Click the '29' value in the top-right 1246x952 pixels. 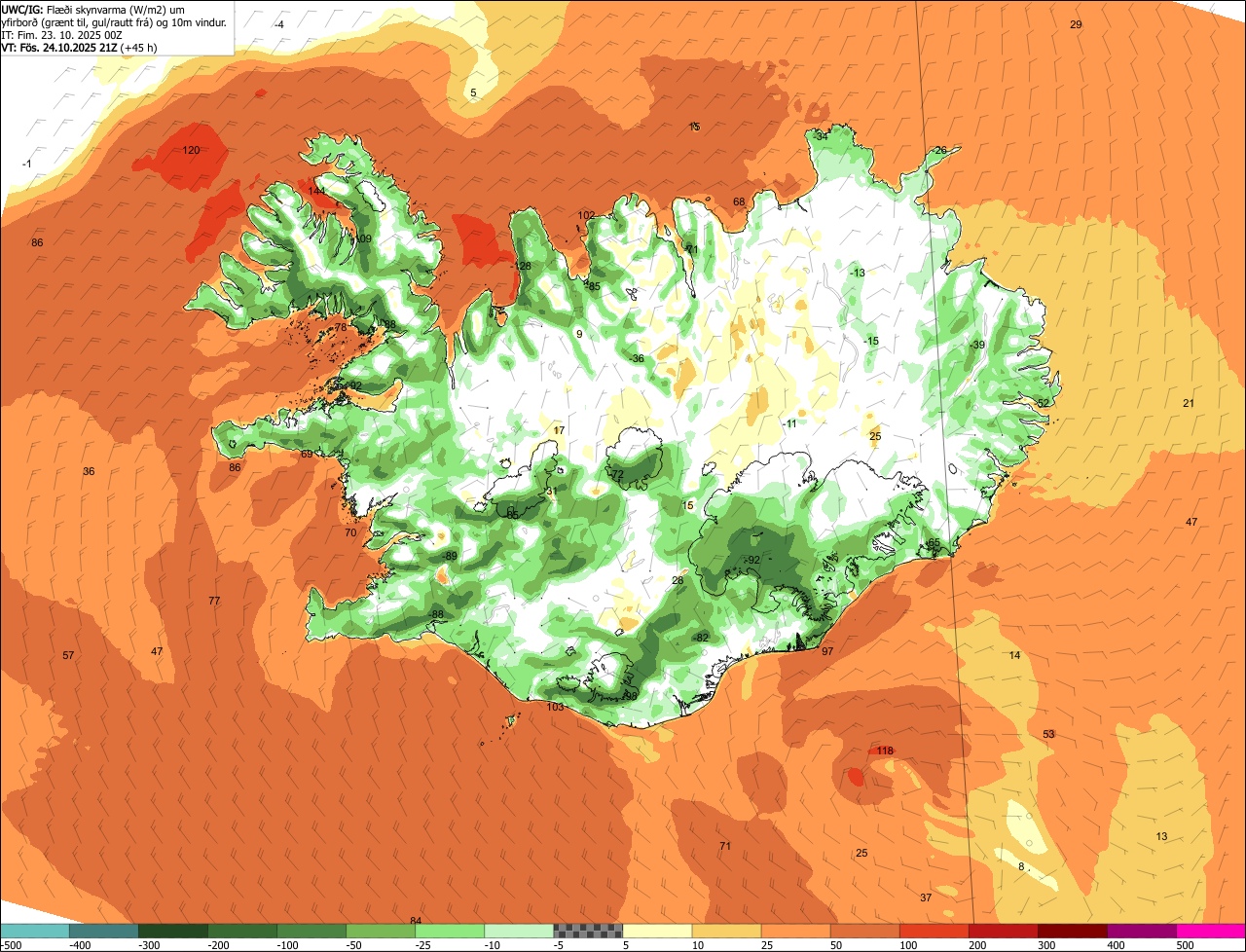click(1076, 24)
